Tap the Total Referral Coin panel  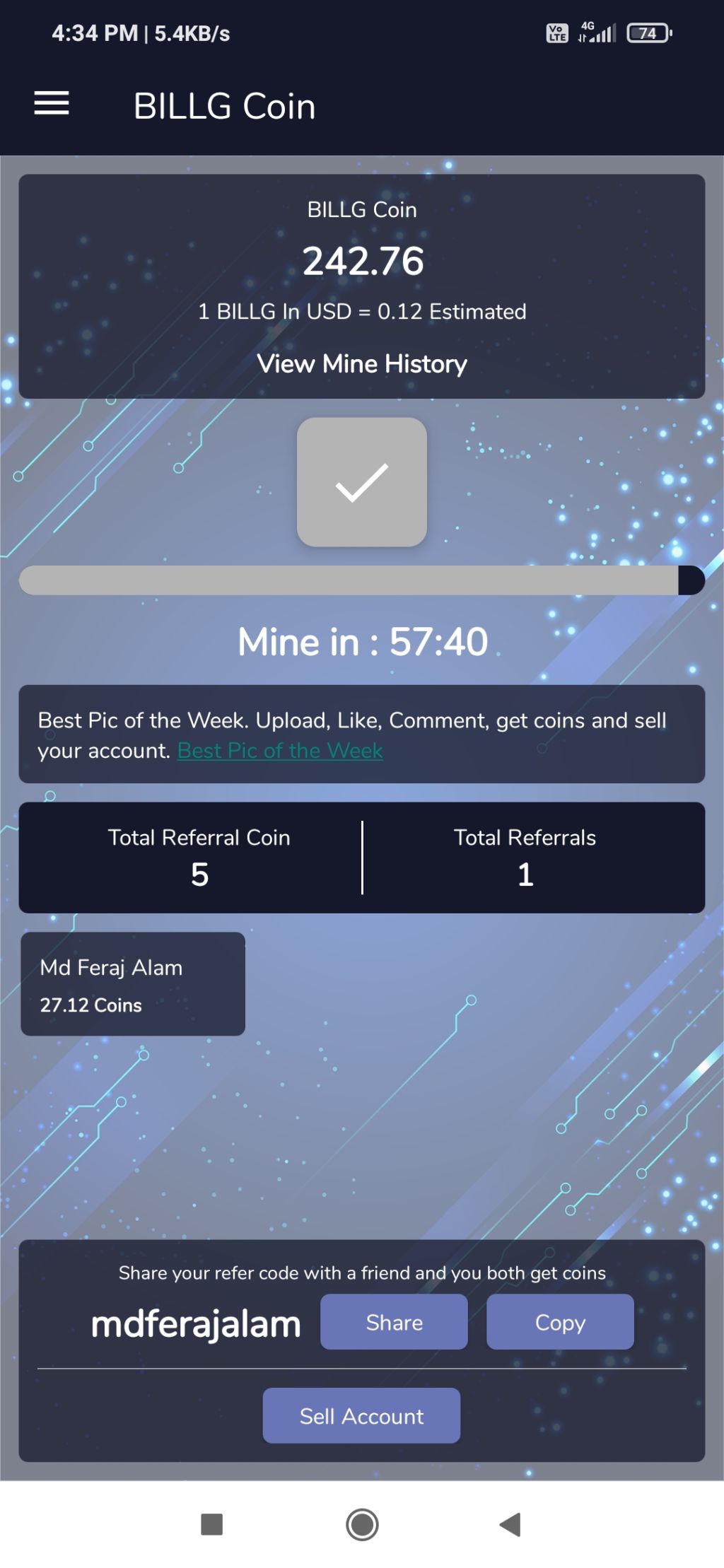pos(199,857)
